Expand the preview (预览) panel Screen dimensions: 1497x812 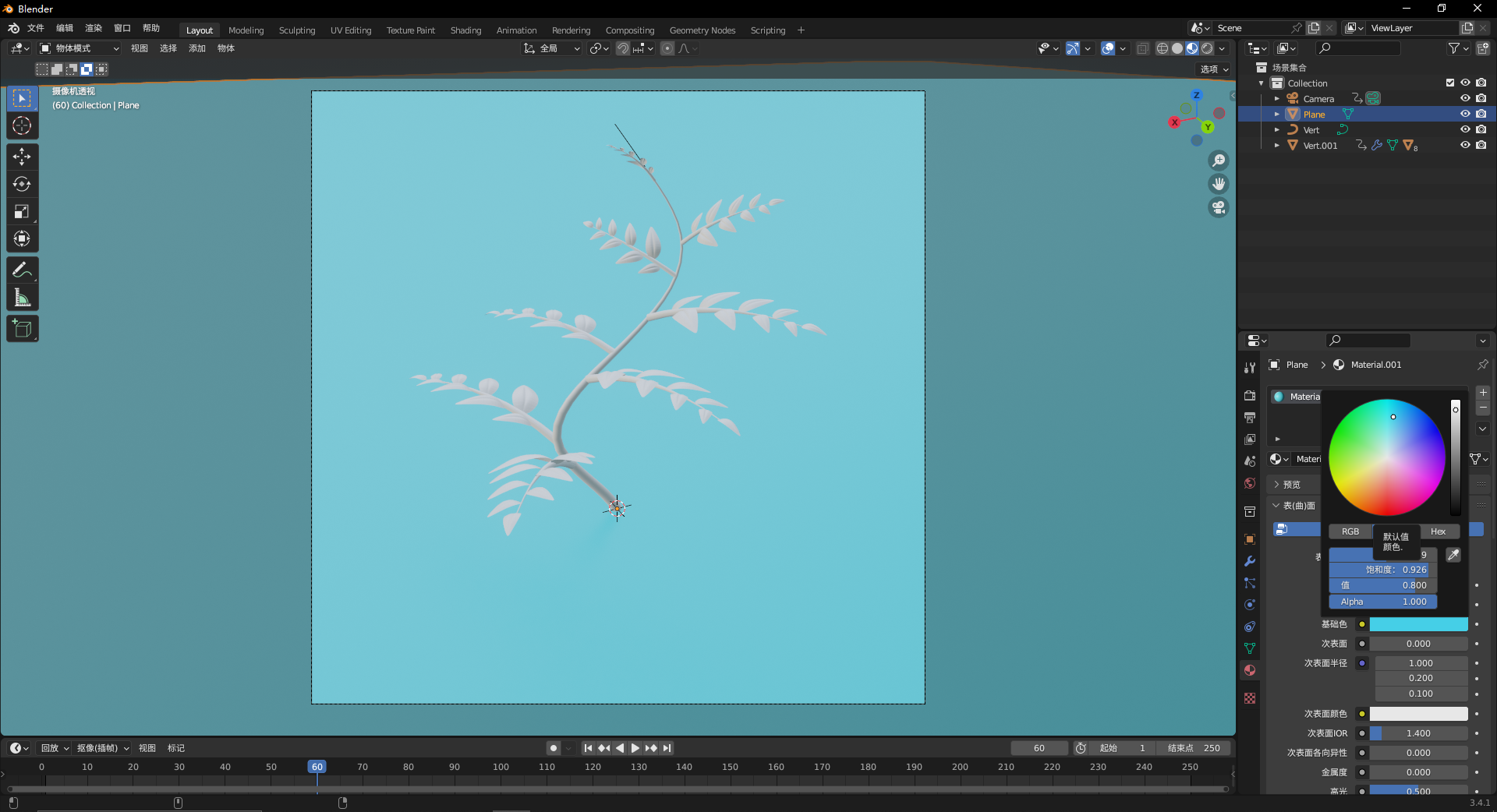point(1291,485)
